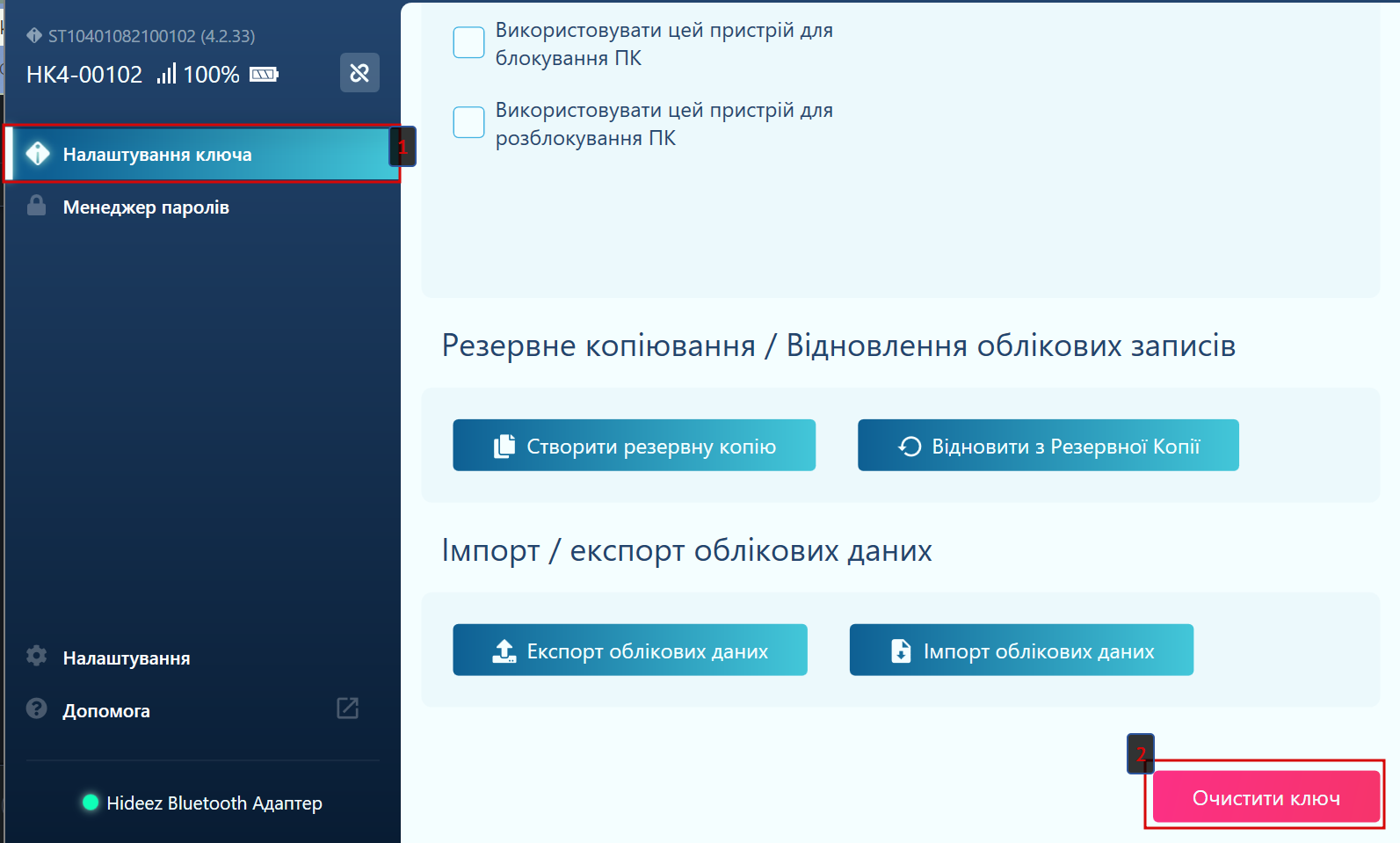Screen dimensions: 1400x843
Task: Open the Налаштування ключа menu item
Action: point(157,155)
